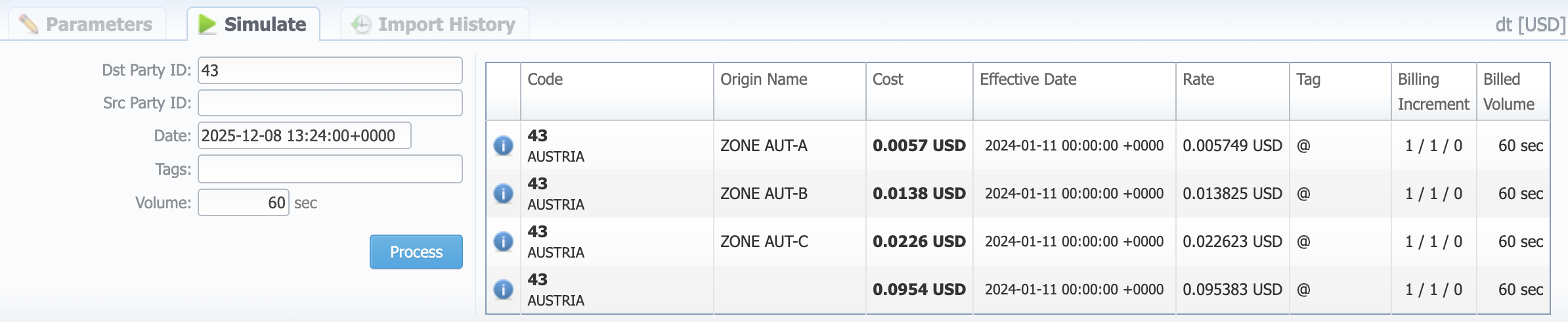Viewport: 1568px width, 322px height.
Task: Click the Date input field
Action: point(304,136)
